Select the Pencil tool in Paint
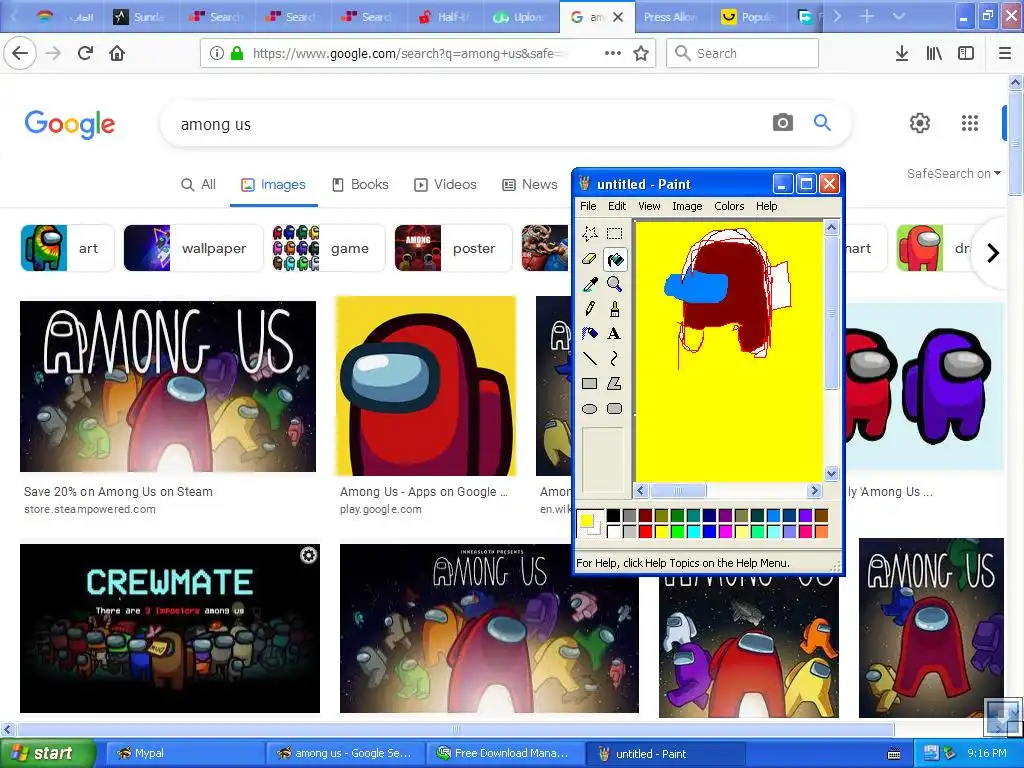This screenshot has height=768, width=1024. pos(589,309)
